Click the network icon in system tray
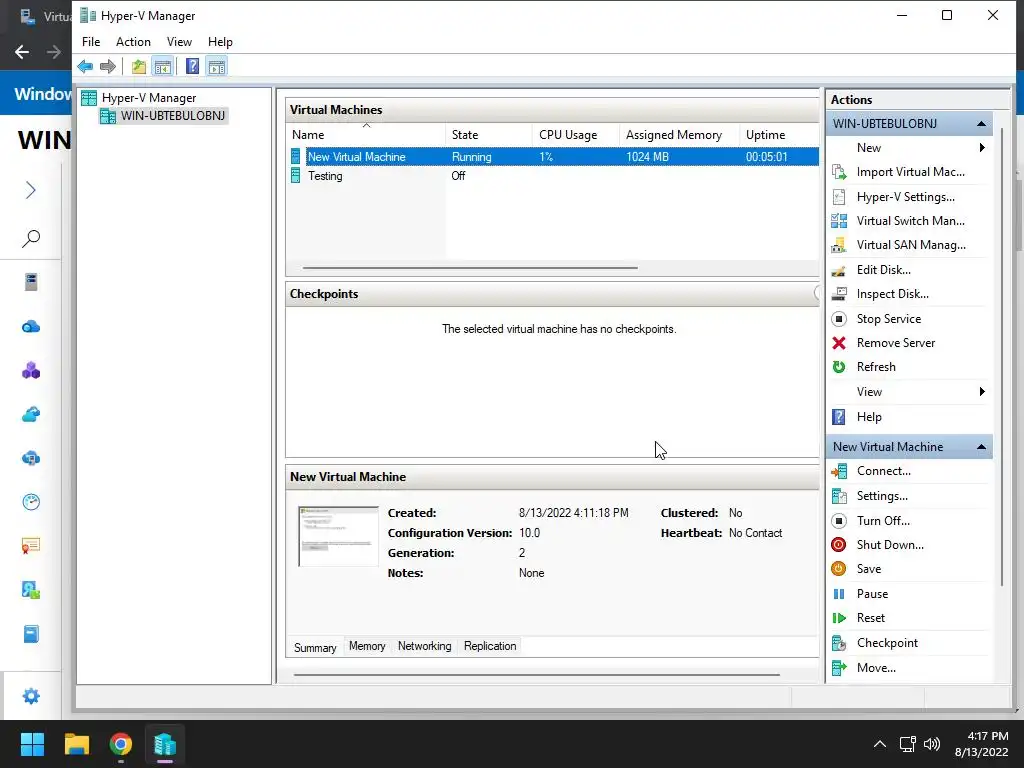The image size is (1024, 768). point(907,744)
